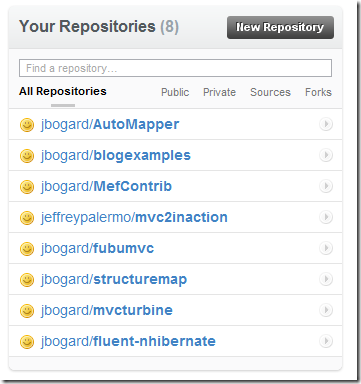Click the smiley icon beside jeffreypalermo/mvc2inaction
The height and width of the screenshot is (384, 361).
(27, 218)
